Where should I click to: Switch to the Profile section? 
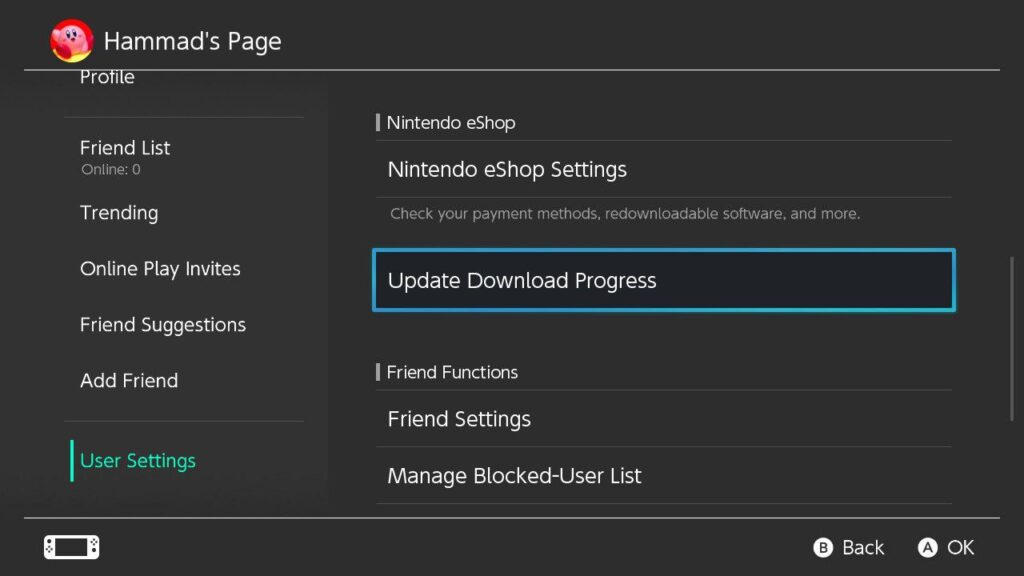click(107, 76)
